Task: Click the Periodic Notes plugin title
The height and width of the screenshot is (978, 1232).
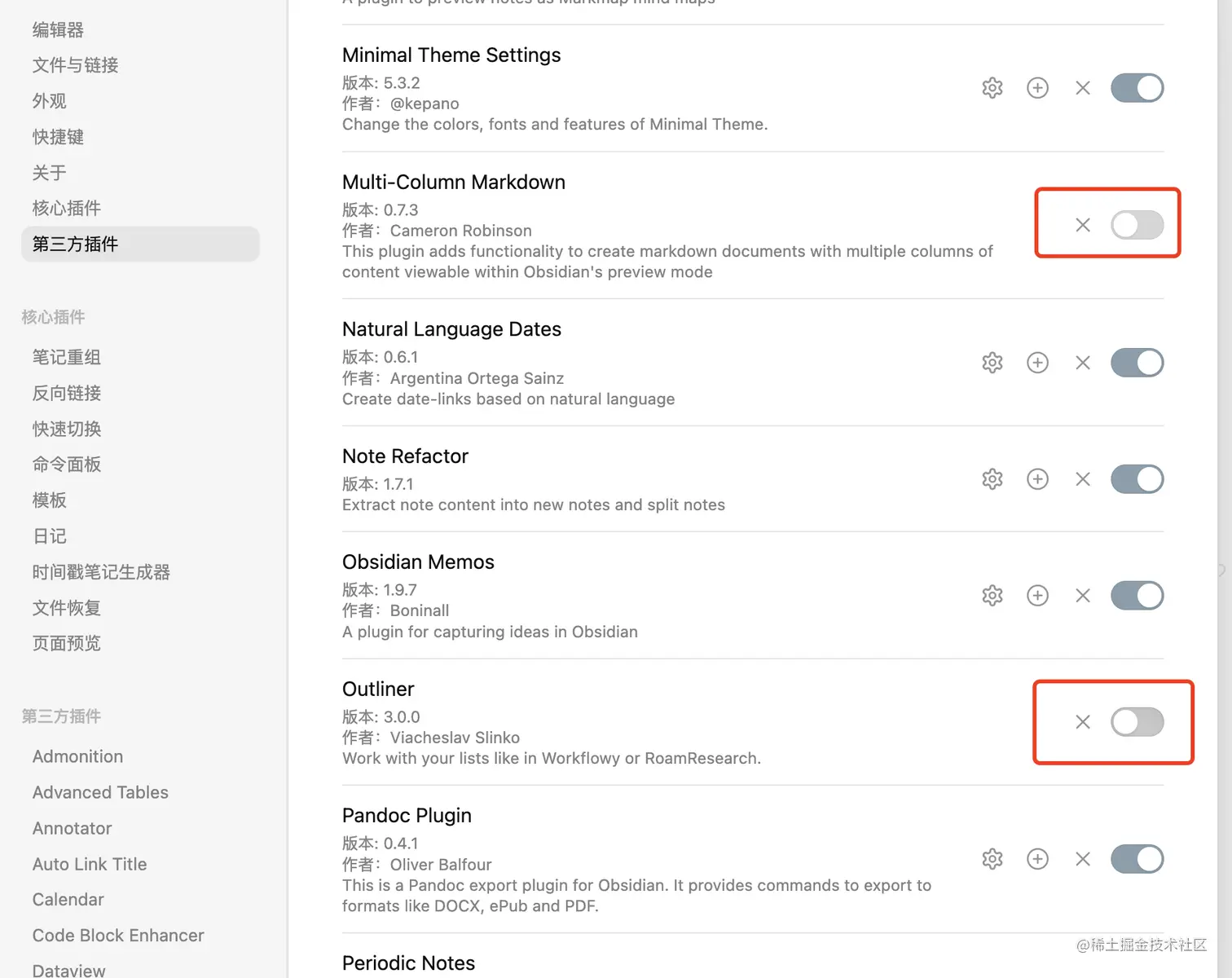Action: click(408, 963)
